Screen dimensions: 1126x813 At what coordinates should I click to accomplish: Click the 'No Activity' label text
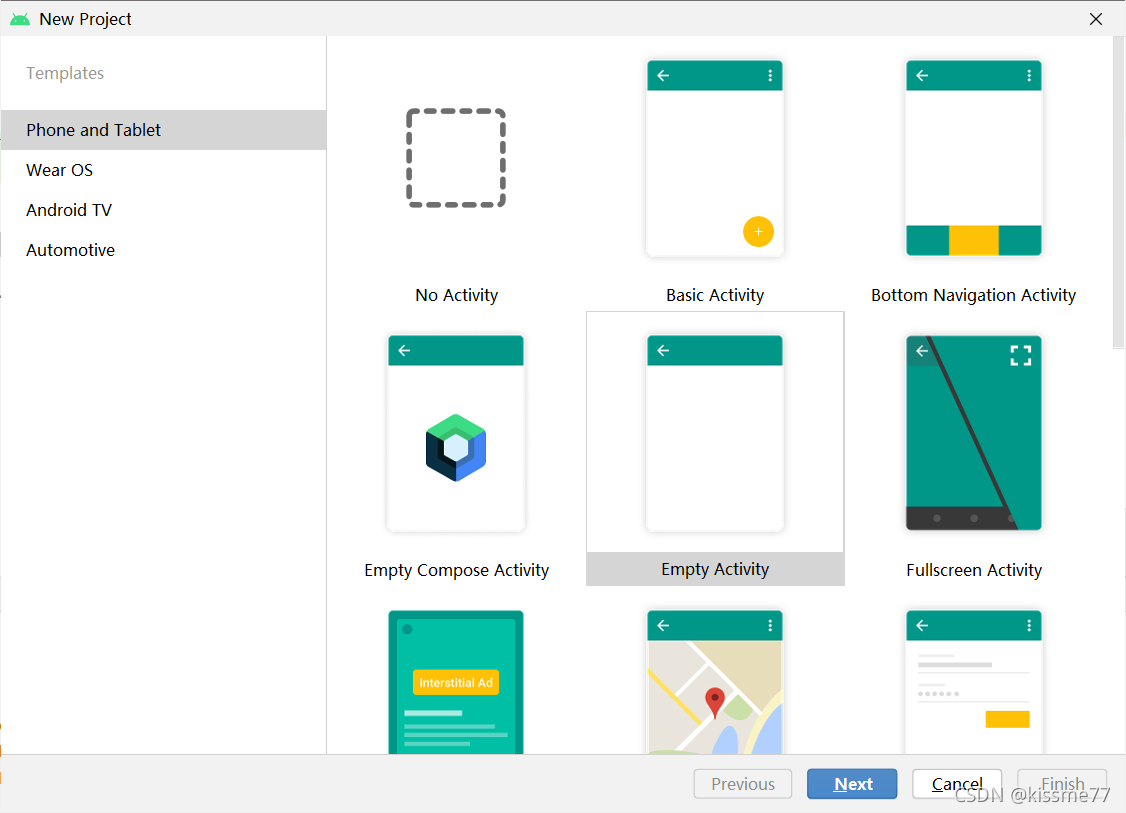[x=457, y=295]
